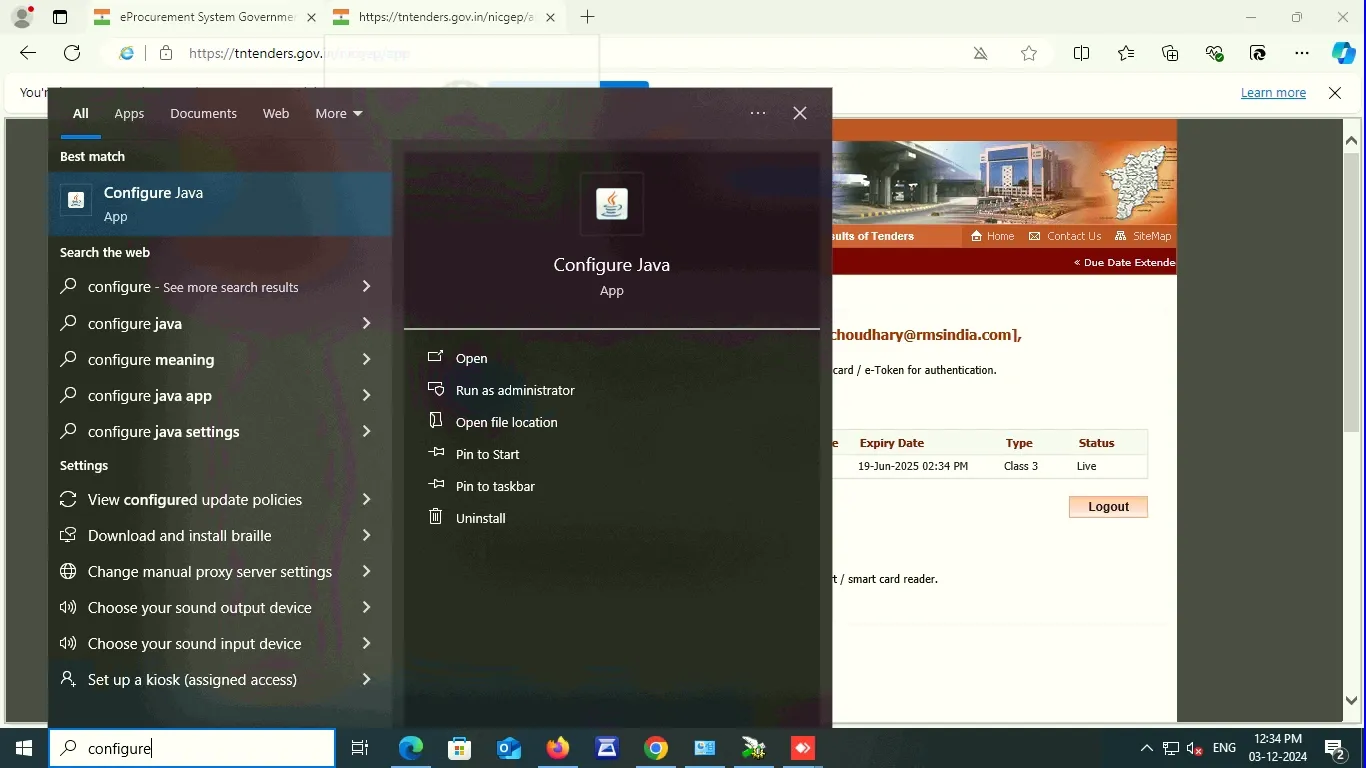Expand 'configure java app' suggestion arrow

[366, 395]
